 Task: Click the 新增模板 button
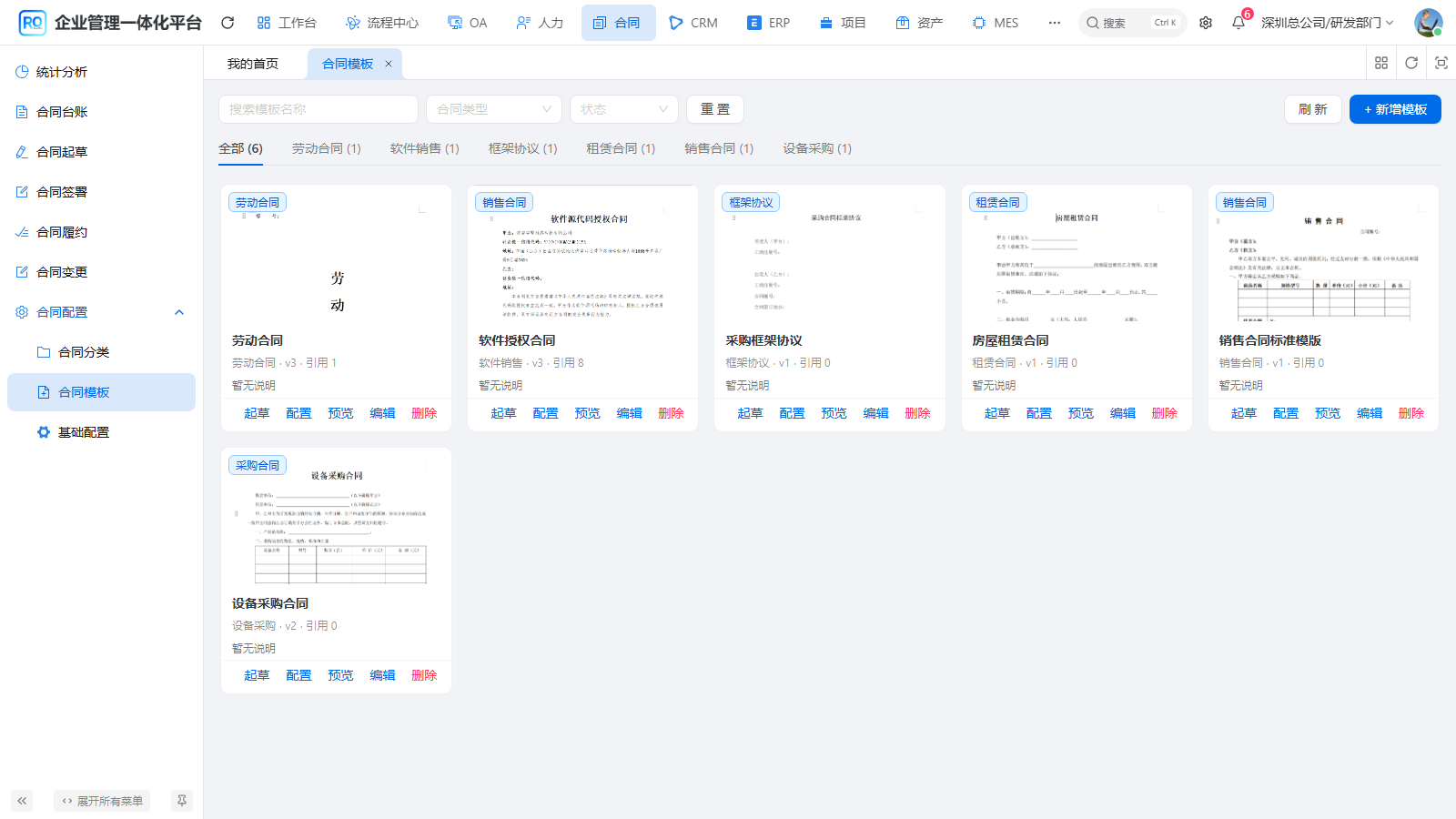click(x=1395, y=109)
